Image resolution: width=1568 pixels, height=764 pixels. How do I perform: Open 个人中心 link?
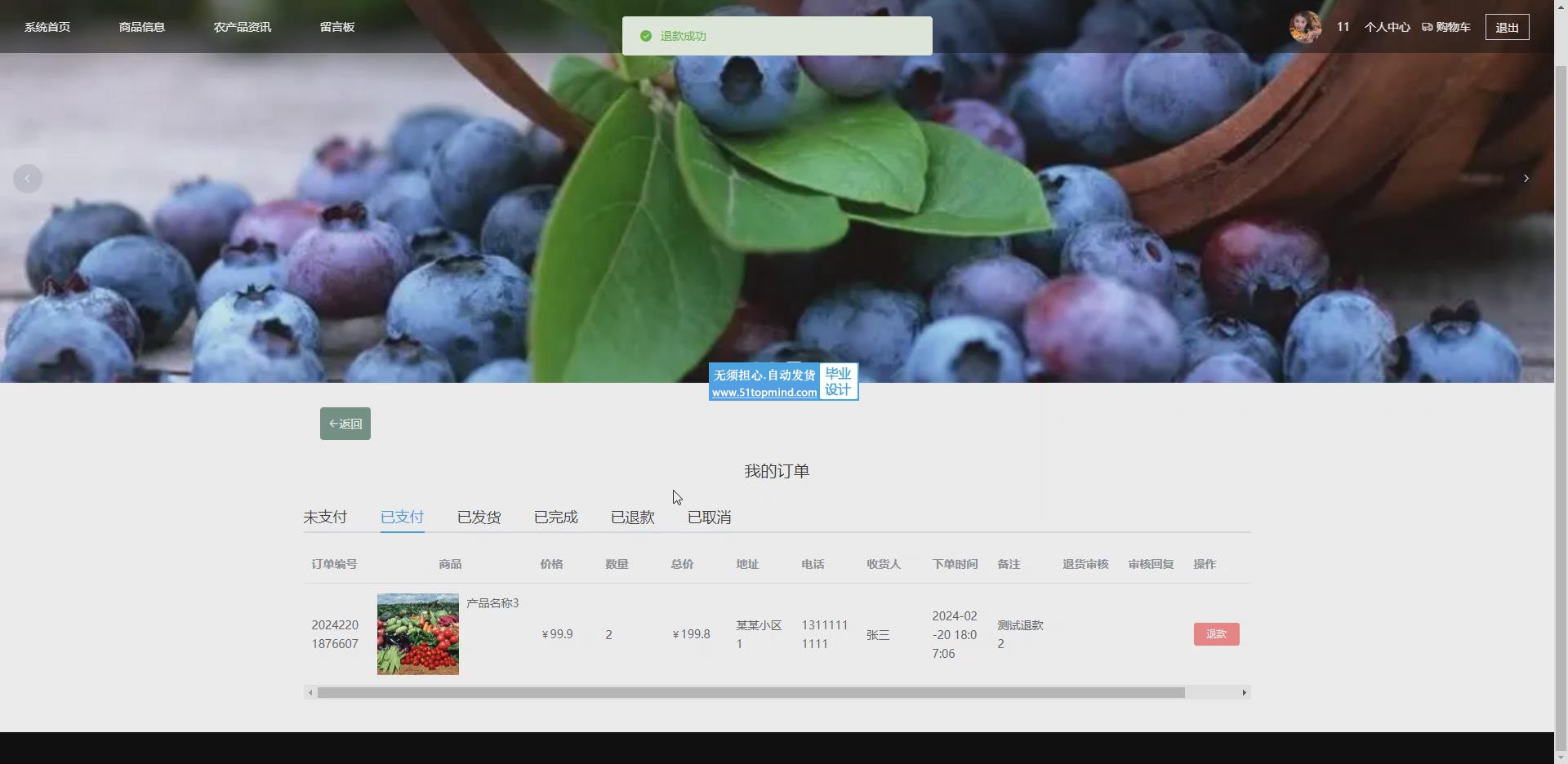(x=1387, y=27)
